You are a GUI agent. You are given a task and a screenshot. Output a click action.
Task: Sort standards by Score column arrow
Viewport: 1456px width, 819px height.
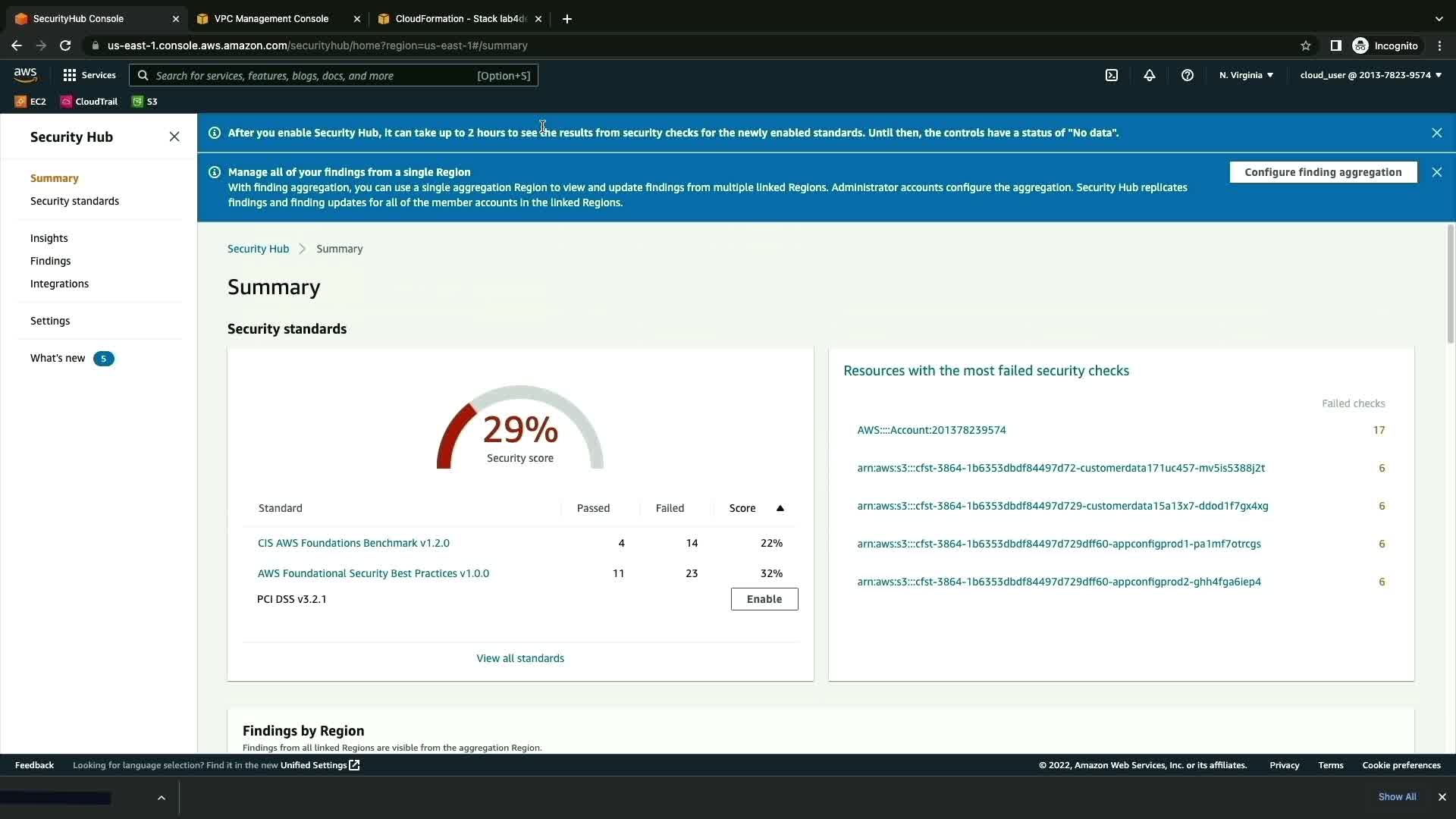[780, 508]
